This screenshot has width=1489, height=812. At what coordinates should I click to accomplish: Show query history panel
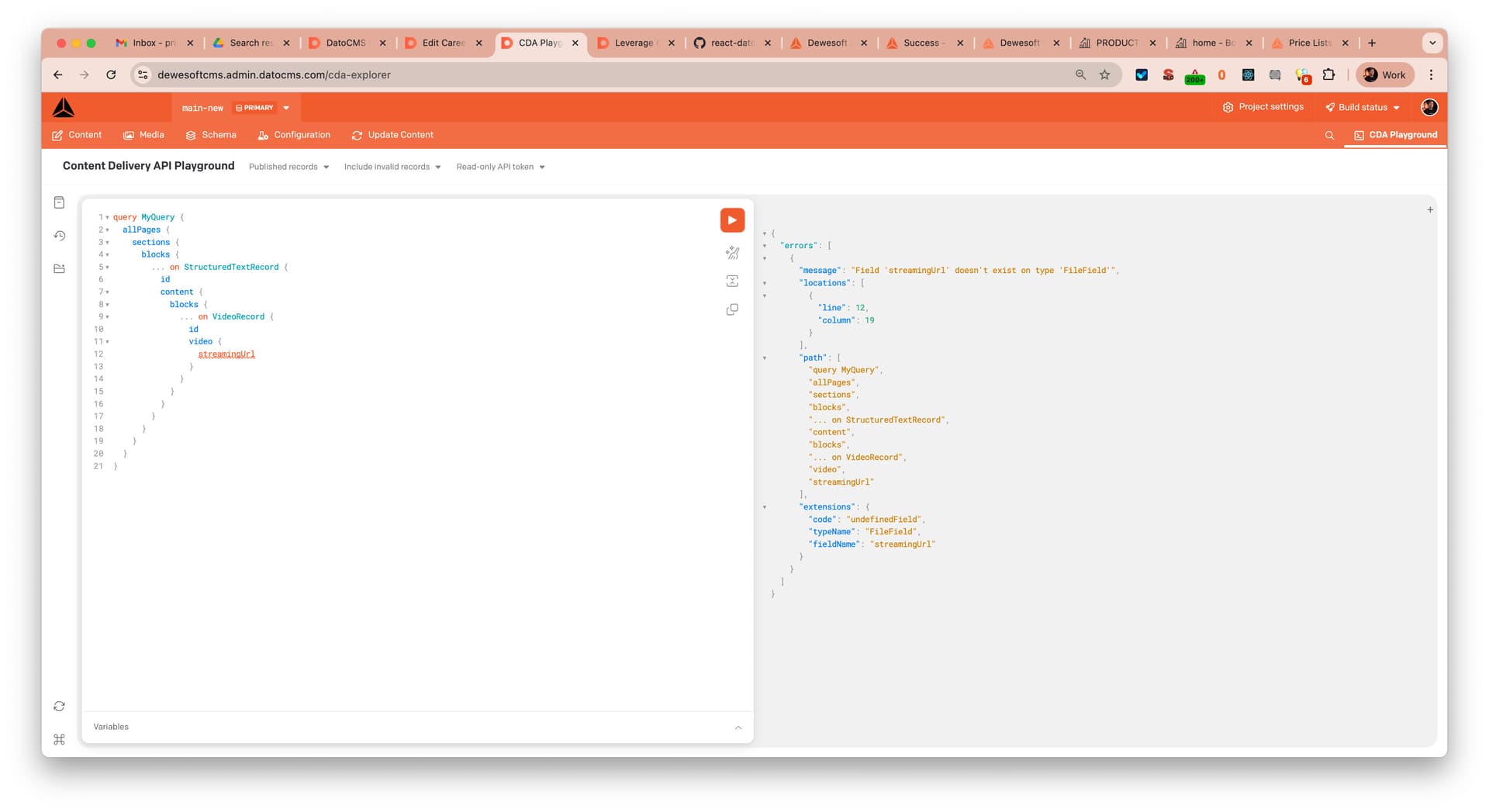[x=60, y=236]
